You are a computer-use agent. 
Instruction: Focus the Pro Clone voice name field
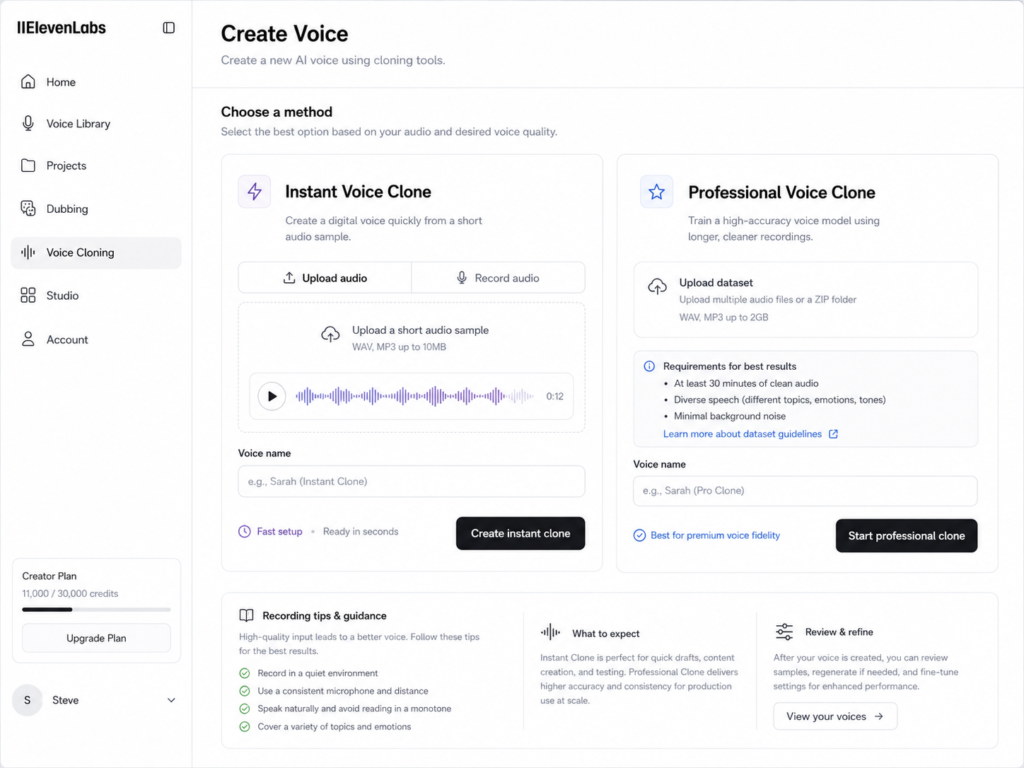pos(805,490)
